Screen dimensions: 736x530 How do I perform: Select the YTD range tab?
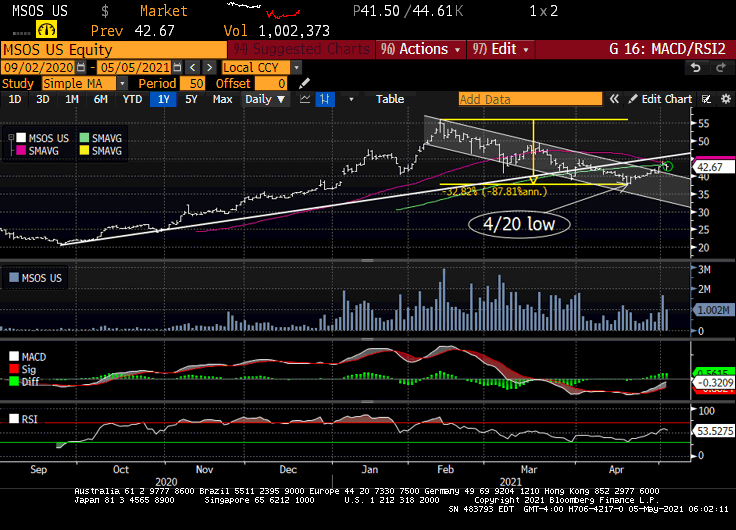coord(132,99)
